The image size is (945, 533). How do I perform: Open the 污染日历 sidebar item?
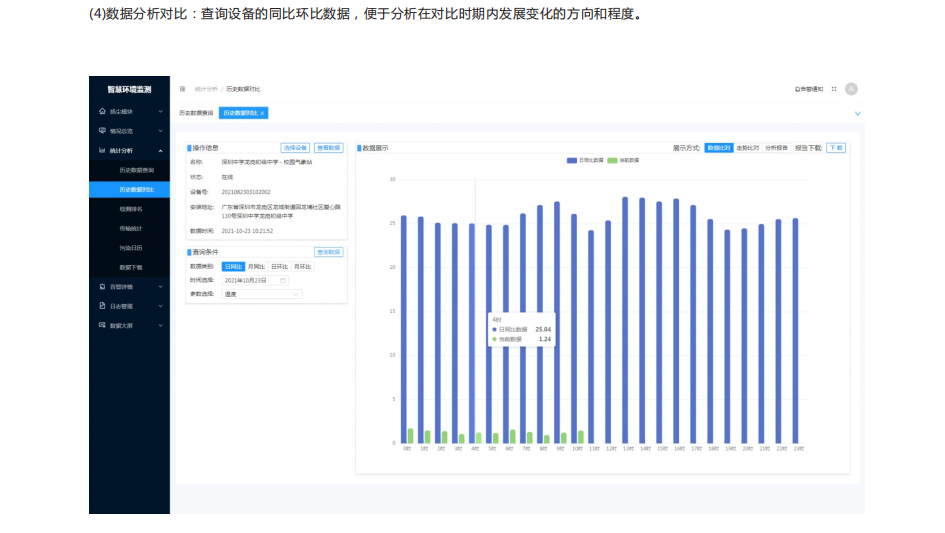point(131,248)
